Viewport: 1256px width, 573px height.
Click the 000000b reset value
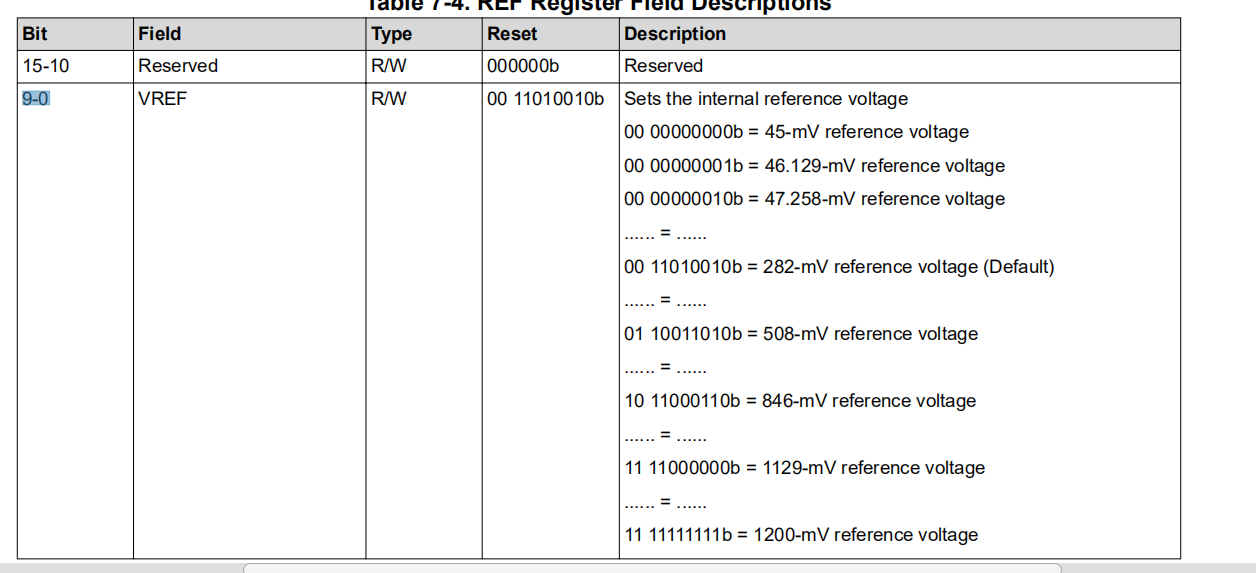523,66
